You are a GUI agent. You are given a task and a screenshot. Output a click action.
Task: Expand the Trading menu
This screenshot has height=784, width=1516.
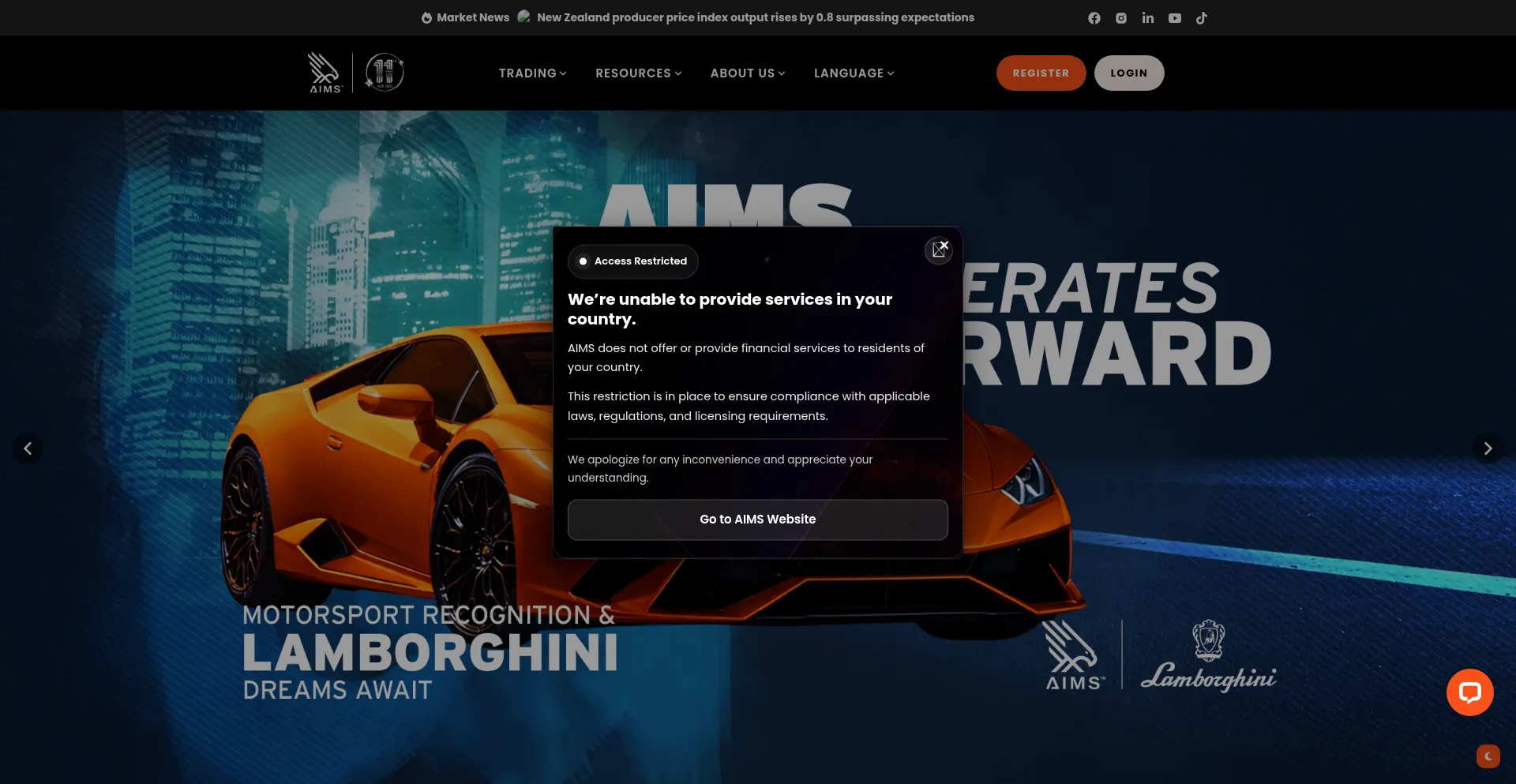coord(532,73)
